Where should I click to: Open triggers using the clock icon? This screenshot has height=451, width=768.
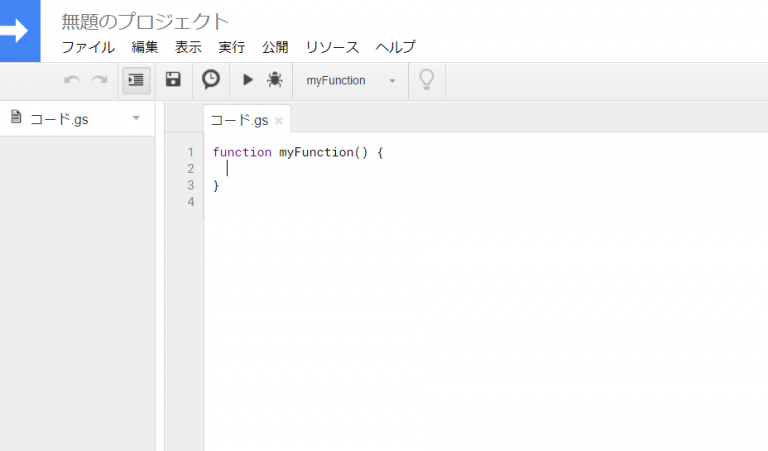tap(211, 79)
